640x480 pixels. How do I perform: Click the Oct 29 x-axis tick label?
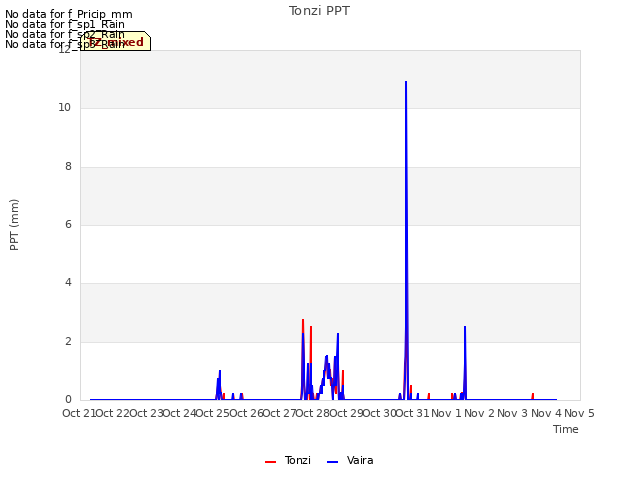(x=346, y=413)
